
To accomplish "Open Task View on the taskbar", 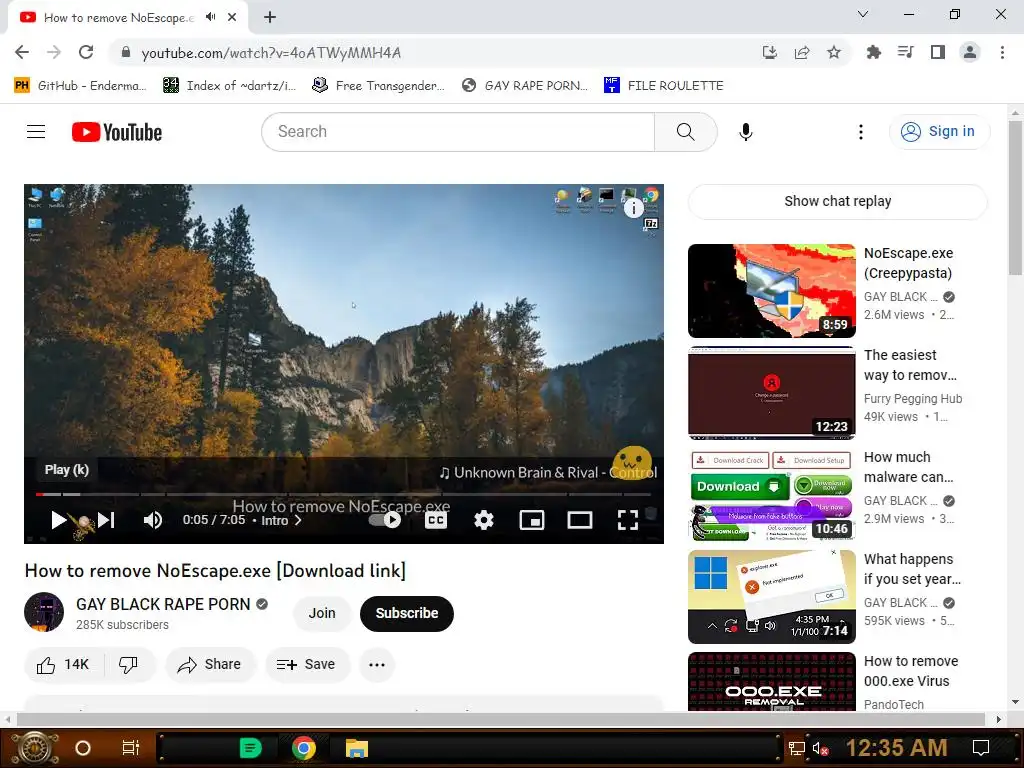I will click(x=131, y=748).
